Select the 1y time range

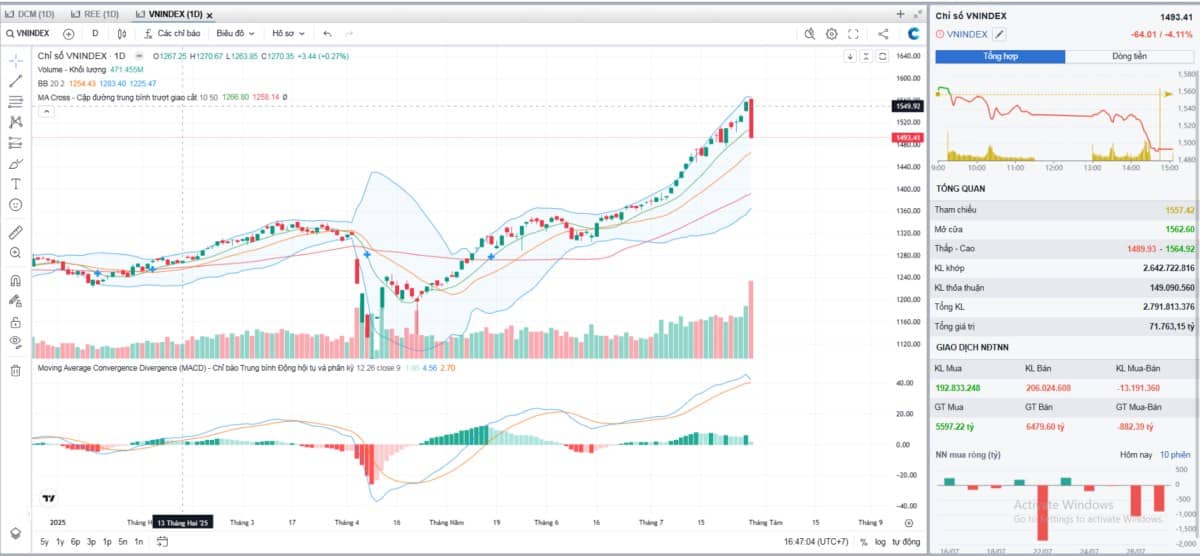pos(60,541)
